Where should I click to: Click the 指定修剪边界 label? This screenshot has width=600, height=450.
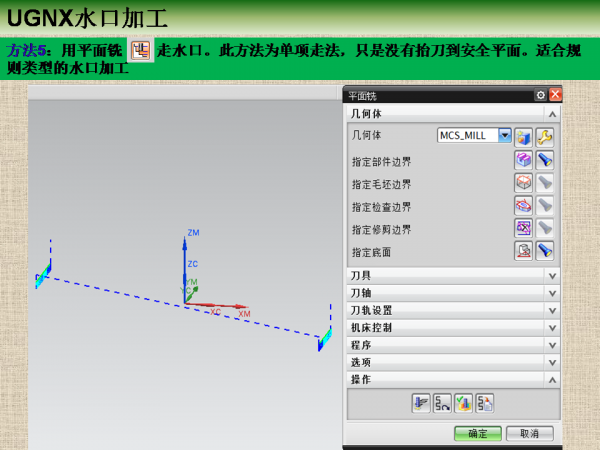[x=382, y=230]
